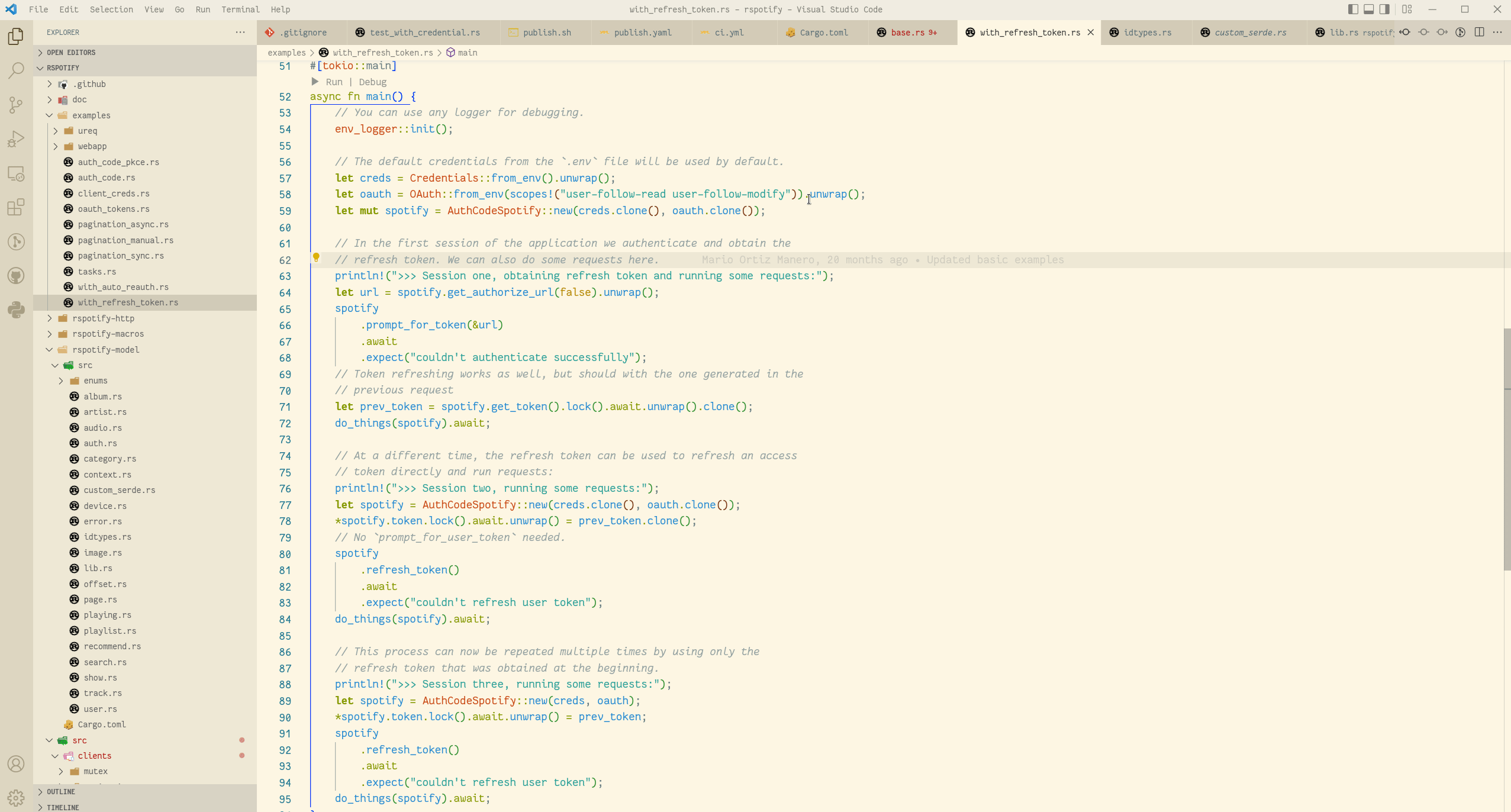Open the Git Graph activity bar icon
Image resolution: width=1511 pixels, height=812 pixels.
tap(16, 241)
